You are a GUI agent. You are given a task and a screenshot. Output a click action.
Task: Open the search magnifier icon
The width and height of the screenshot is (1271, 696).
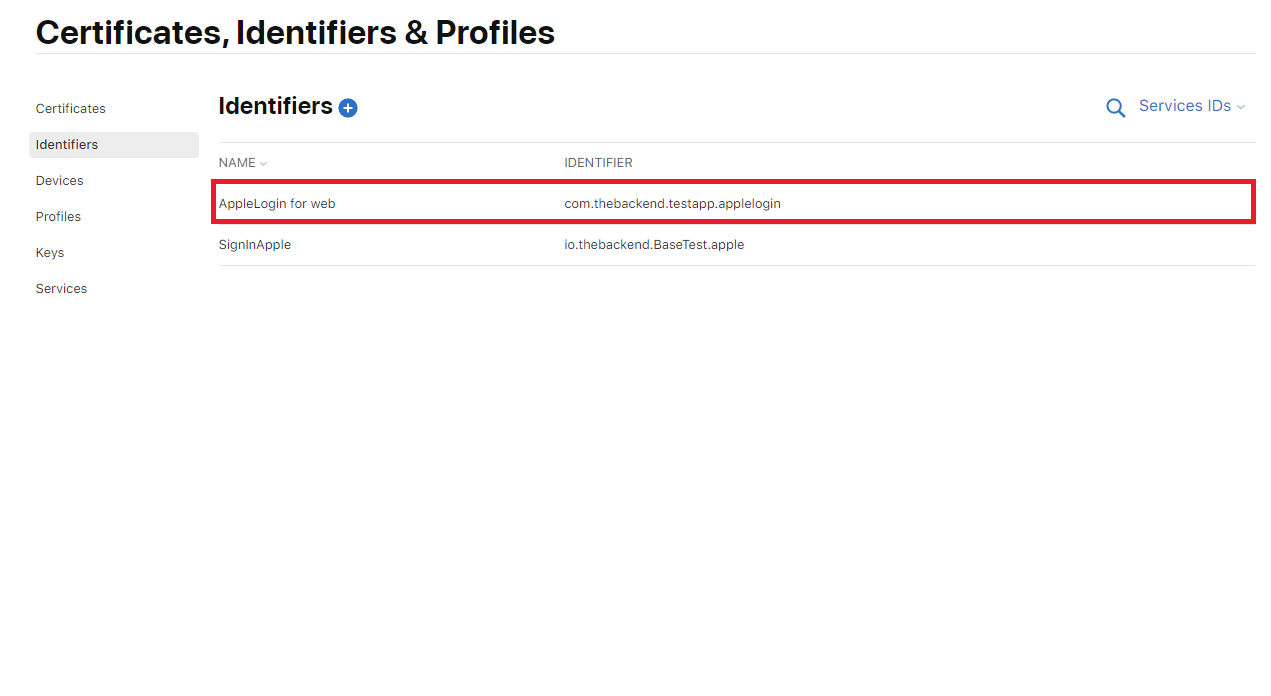[1115, 108]
